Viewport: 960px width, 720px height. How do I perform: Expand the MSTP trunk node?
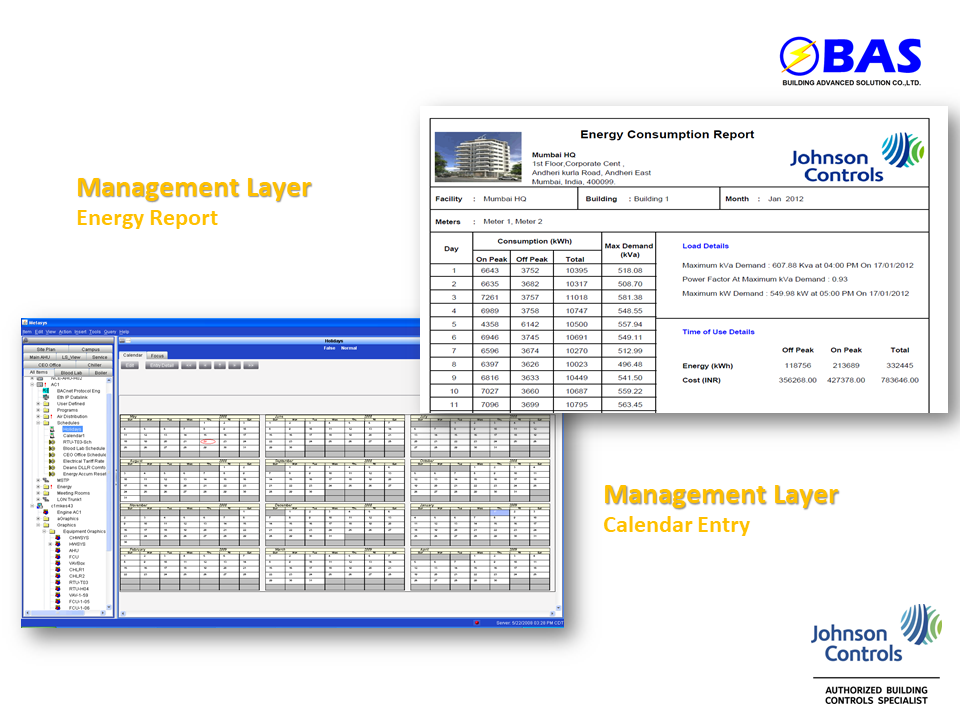tap(38, 481)
